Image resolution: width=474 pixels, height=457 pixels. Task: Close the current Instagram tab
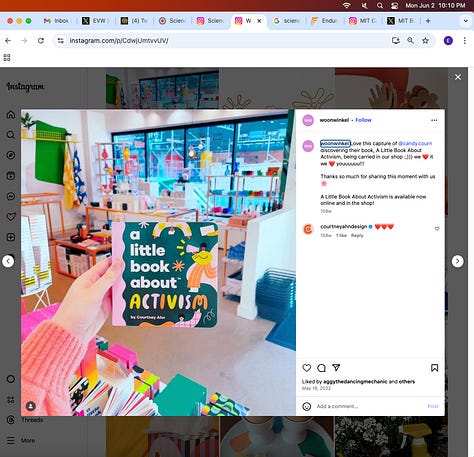tap(259, 21)
